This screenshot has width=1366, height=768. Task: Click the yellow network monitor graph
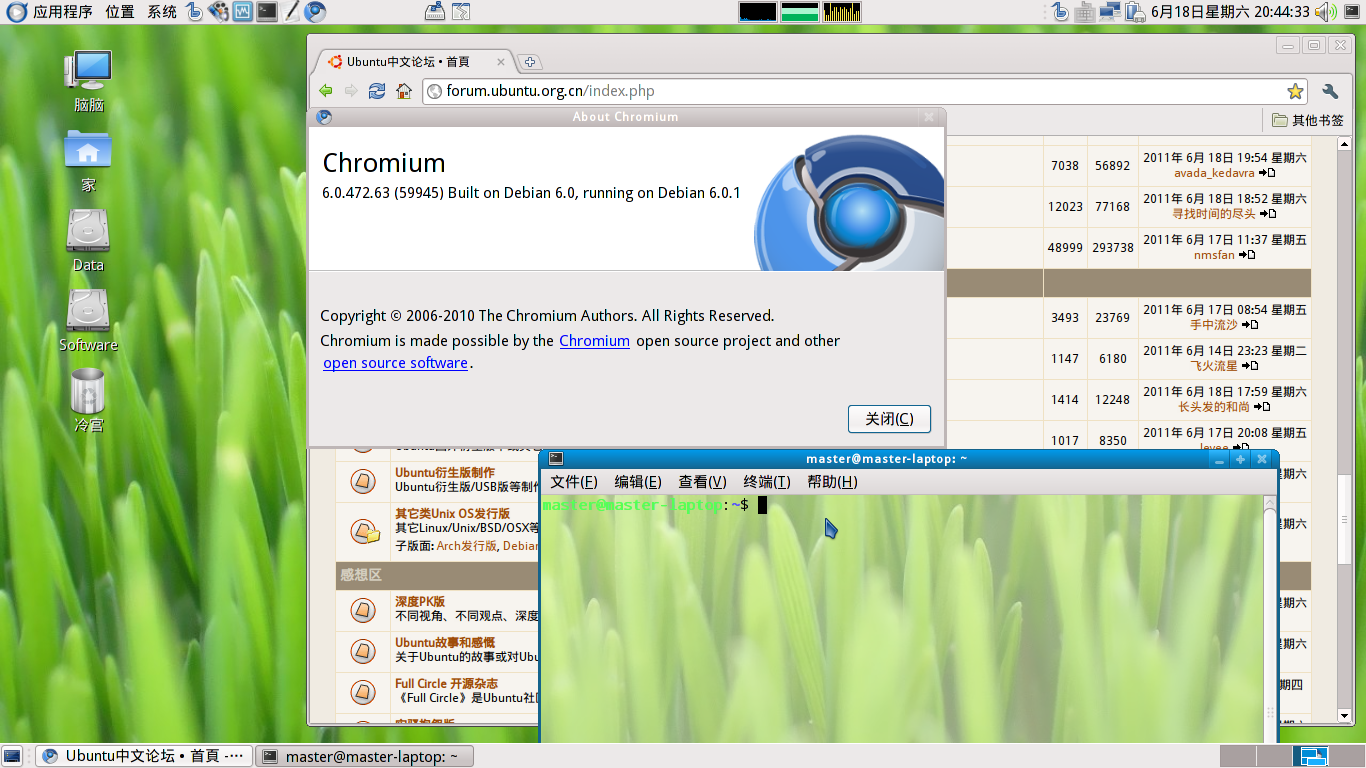tap(841, 12)
